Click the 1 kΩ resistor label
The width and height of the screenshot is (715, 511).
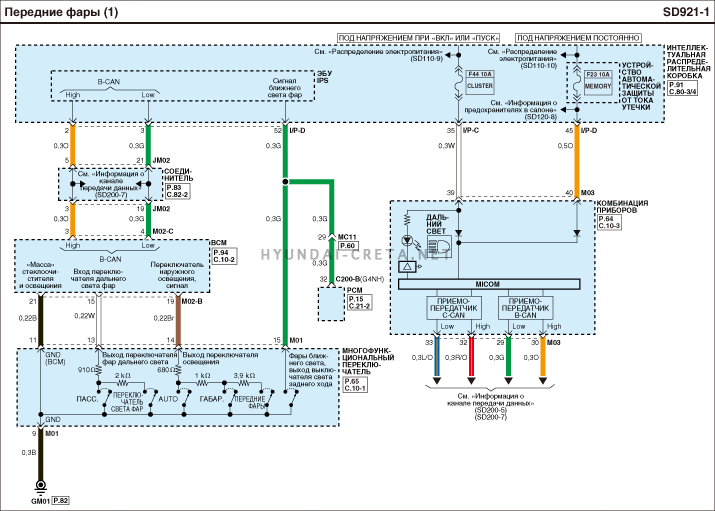[x=202, y=375]
